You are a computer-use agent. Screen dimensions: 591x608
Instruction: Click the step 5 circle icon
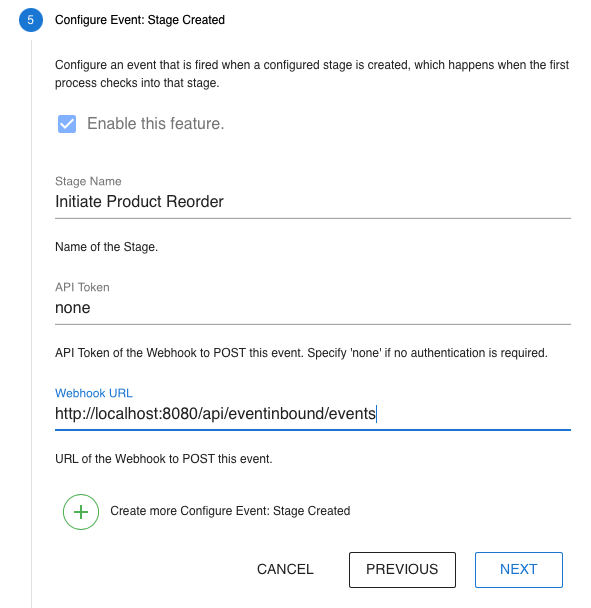31,20
